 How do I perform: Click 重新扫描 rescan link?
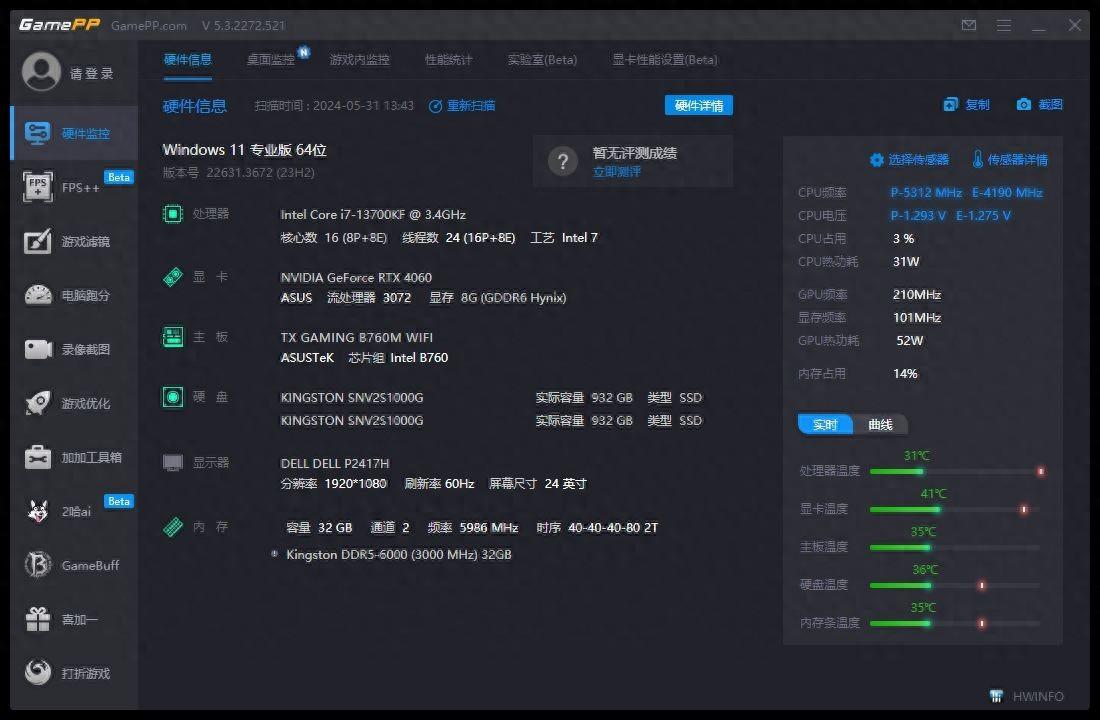462,106
